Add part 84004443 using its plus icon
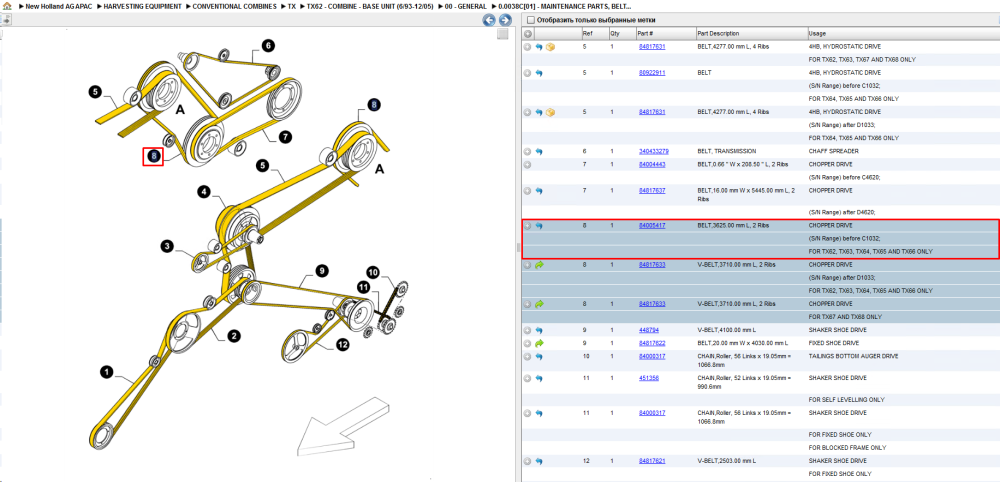 click(527, 164)
